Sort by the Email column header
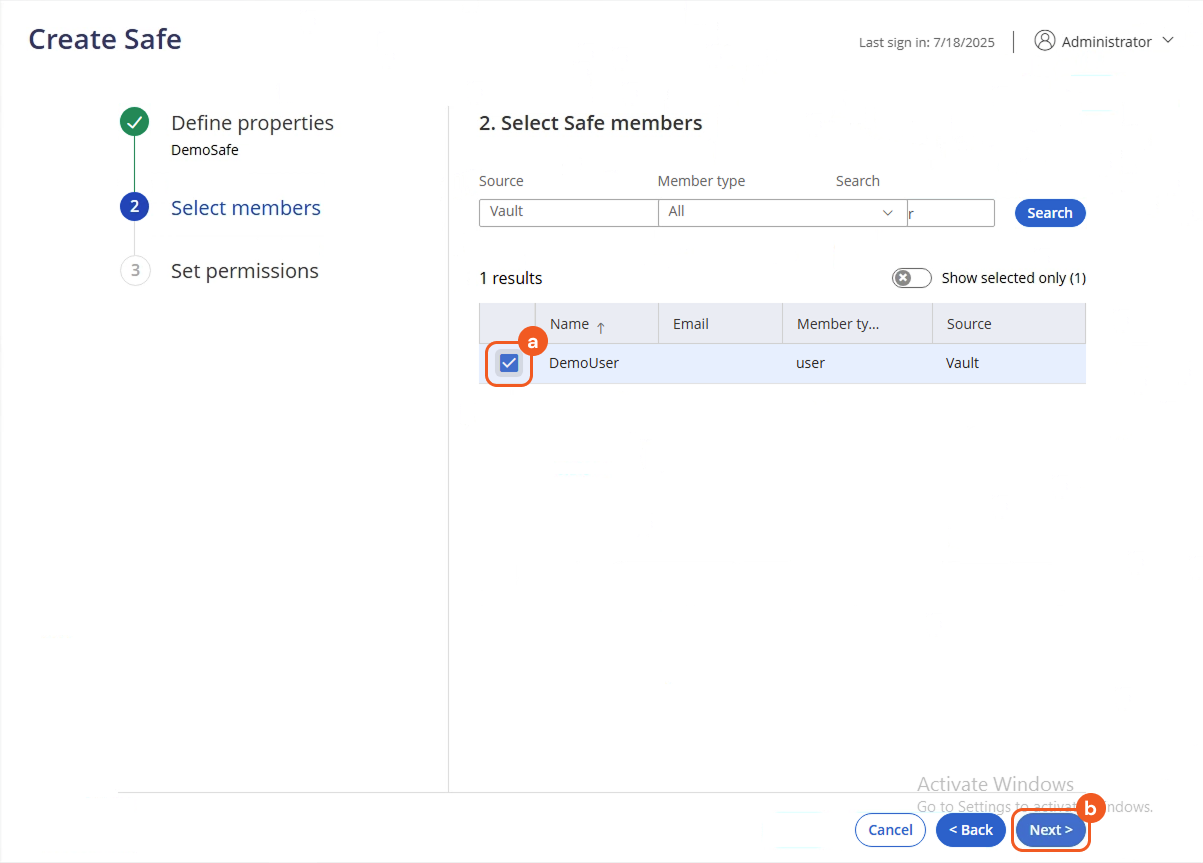1203x863 pixels. pos(691,324)
